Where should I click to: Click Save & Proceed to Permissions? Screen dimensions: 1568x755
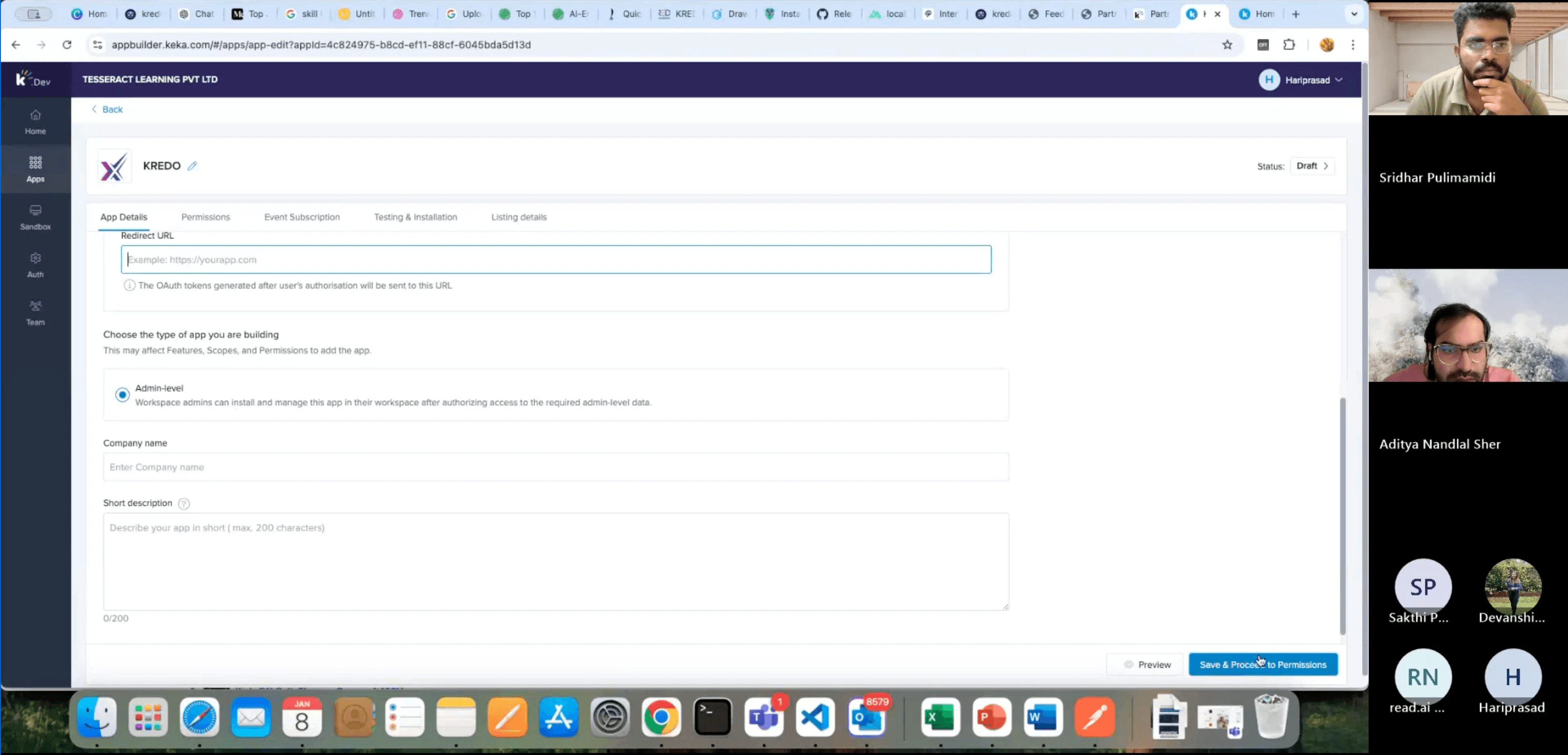1262,664
